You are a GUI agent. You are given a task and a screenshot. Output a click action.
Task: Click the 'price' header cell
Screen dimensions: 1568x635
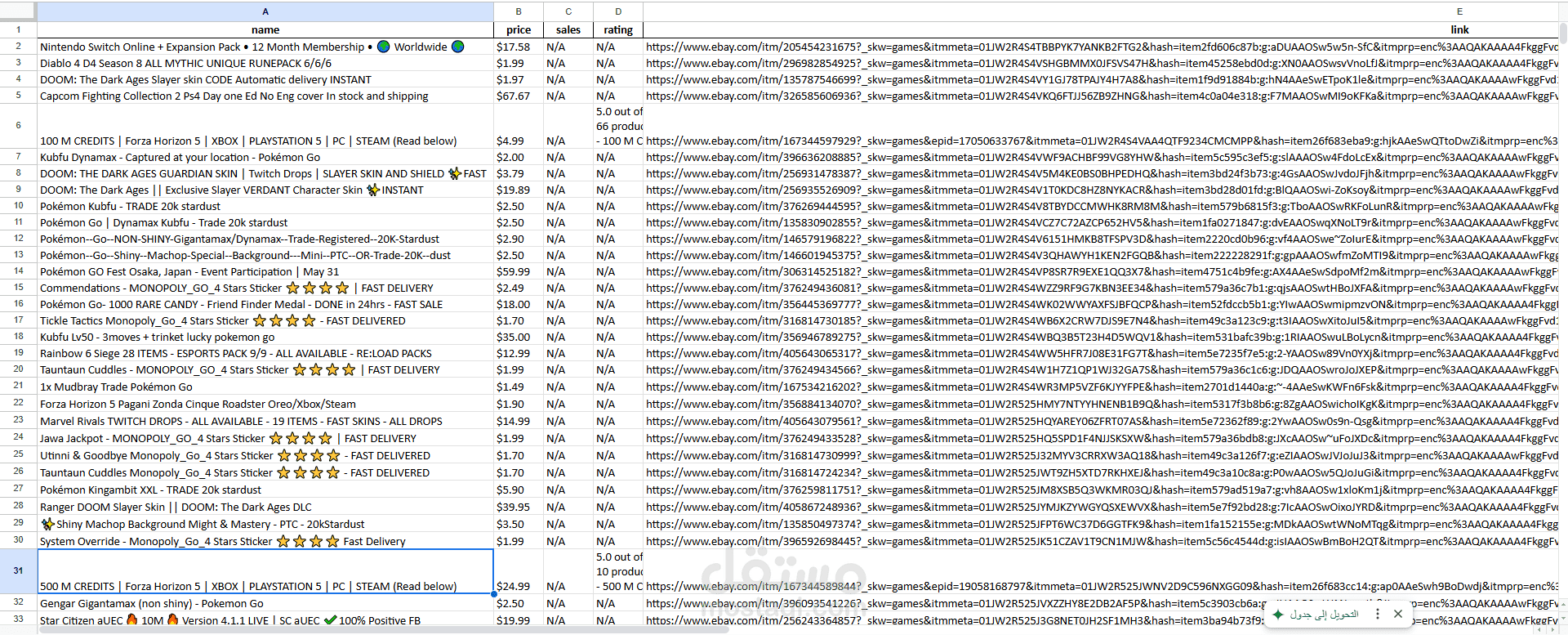(x=519, y=29)
